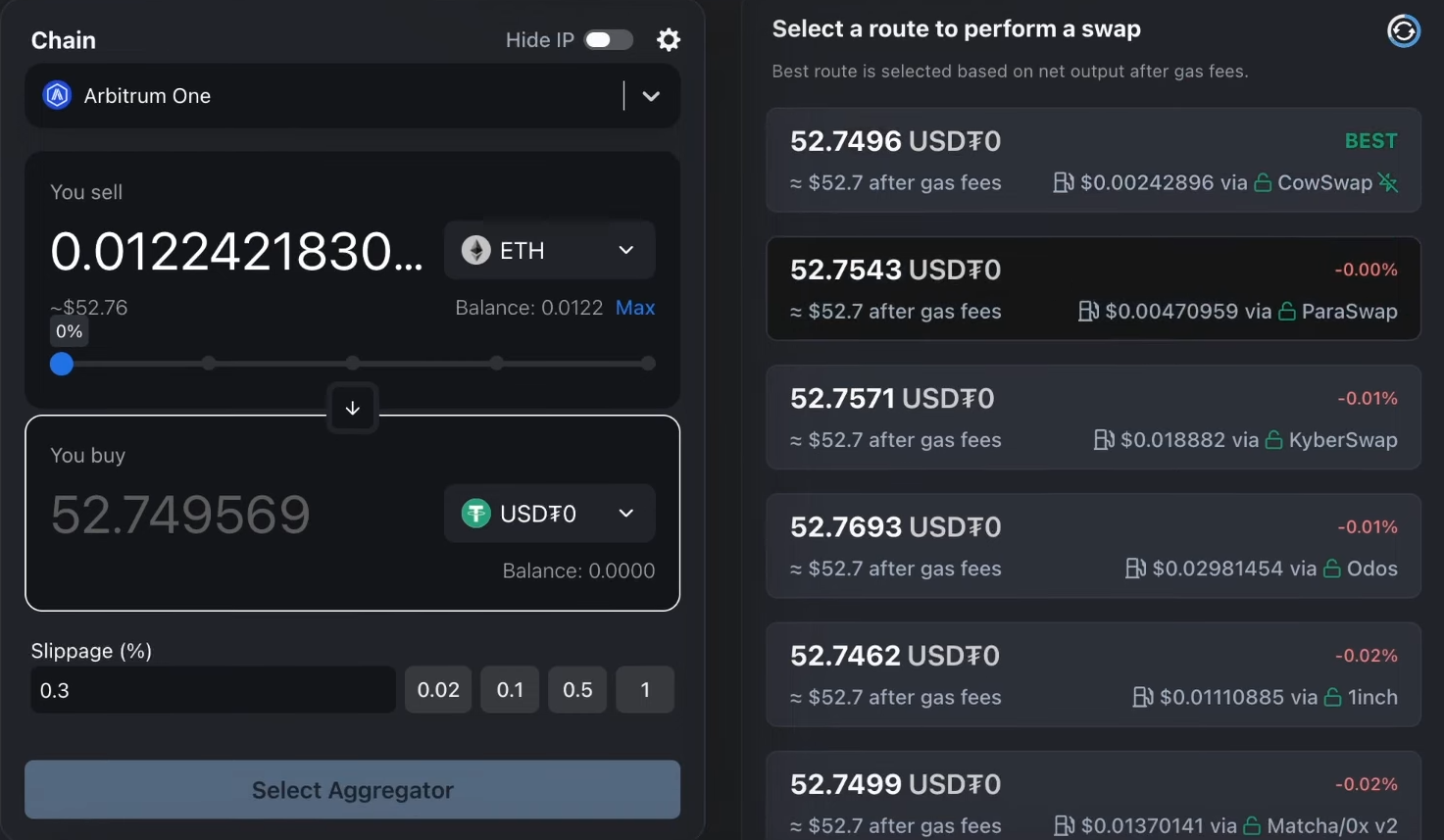Set slippage preset to 0.02
Image resolution: width=1444 pixels, height=840 pixels.
click(438, 690)
